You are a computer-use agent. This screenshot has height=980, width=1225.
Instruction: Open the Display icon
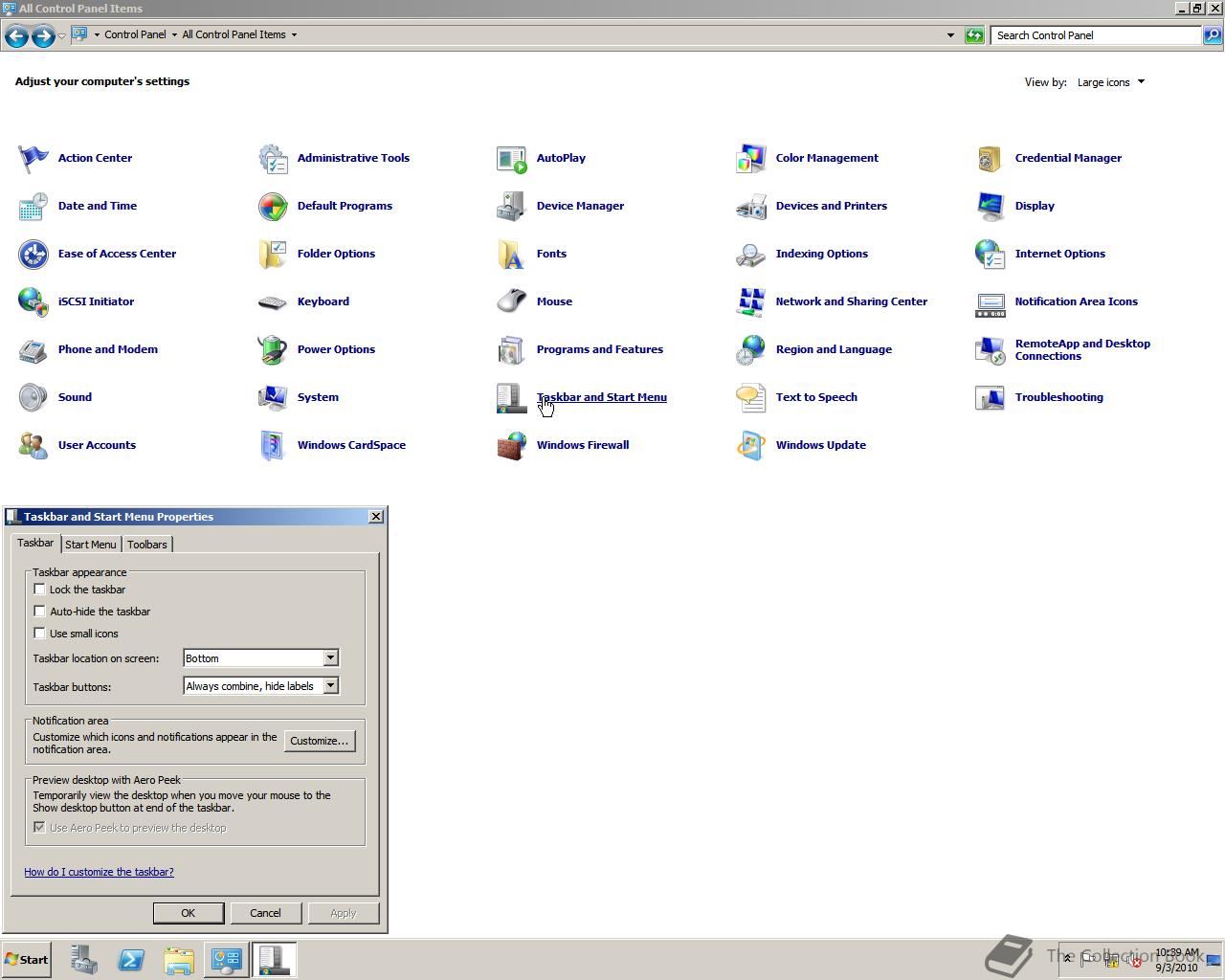991,206
